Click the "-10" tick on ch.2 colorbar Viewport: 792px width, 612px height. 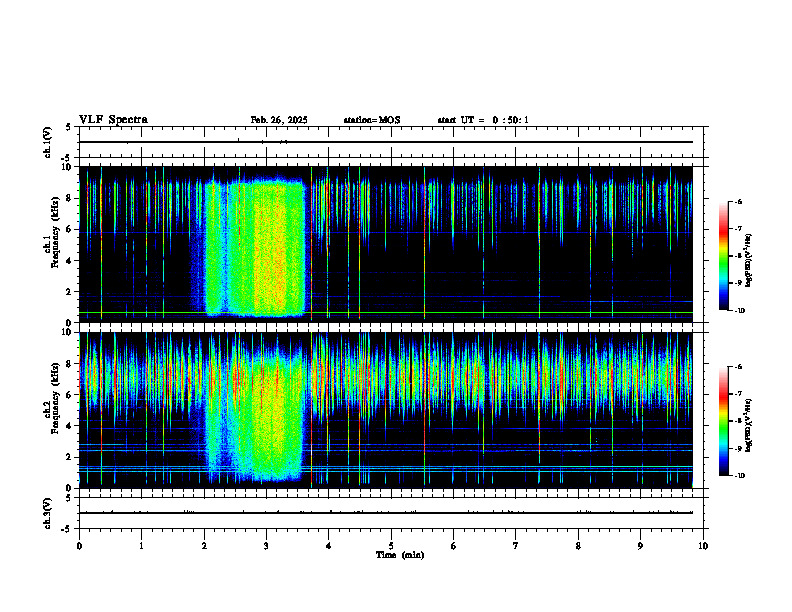point(739,476)
